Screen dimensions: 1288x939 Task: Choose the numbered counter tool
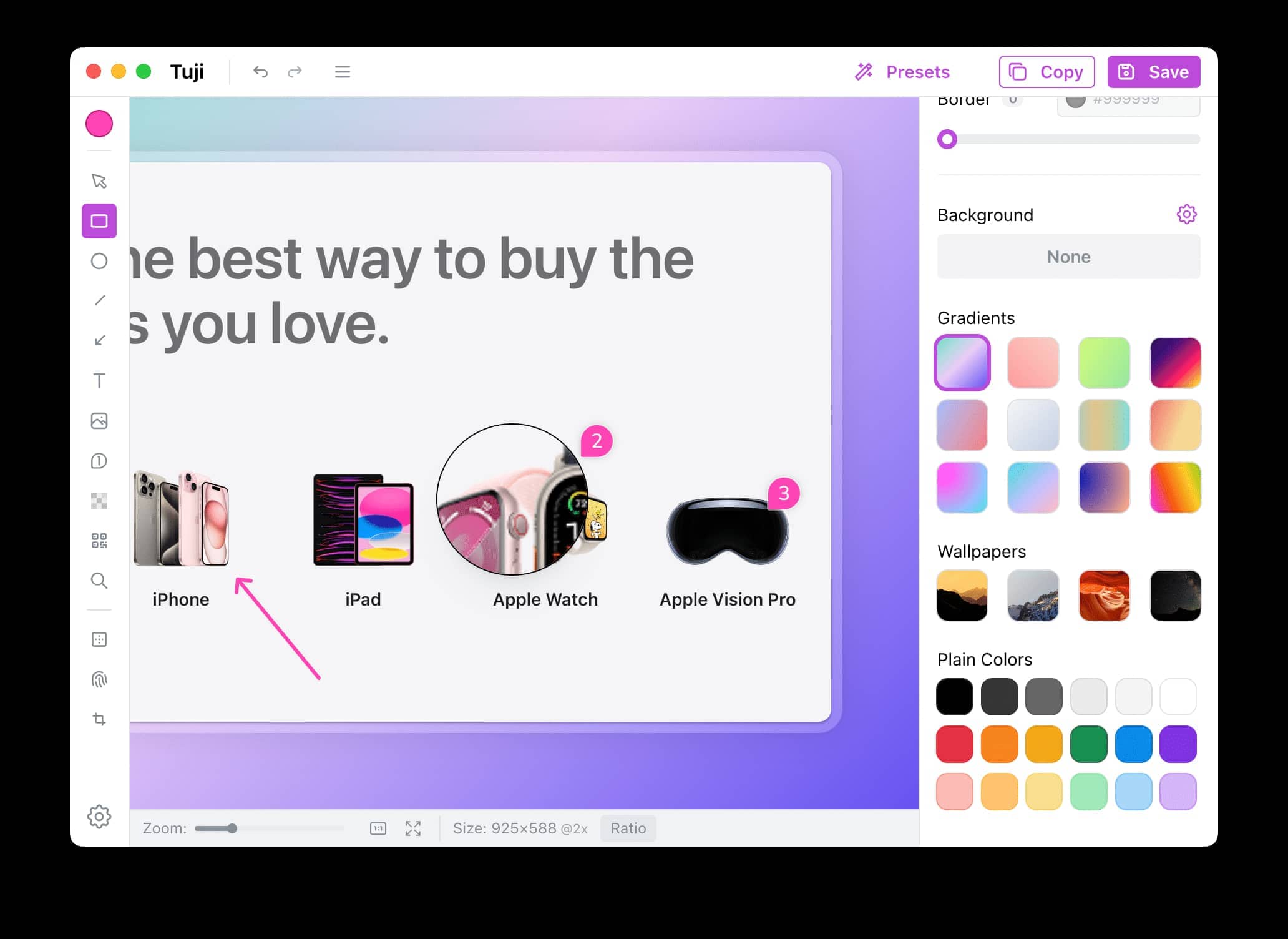[99, 461]
